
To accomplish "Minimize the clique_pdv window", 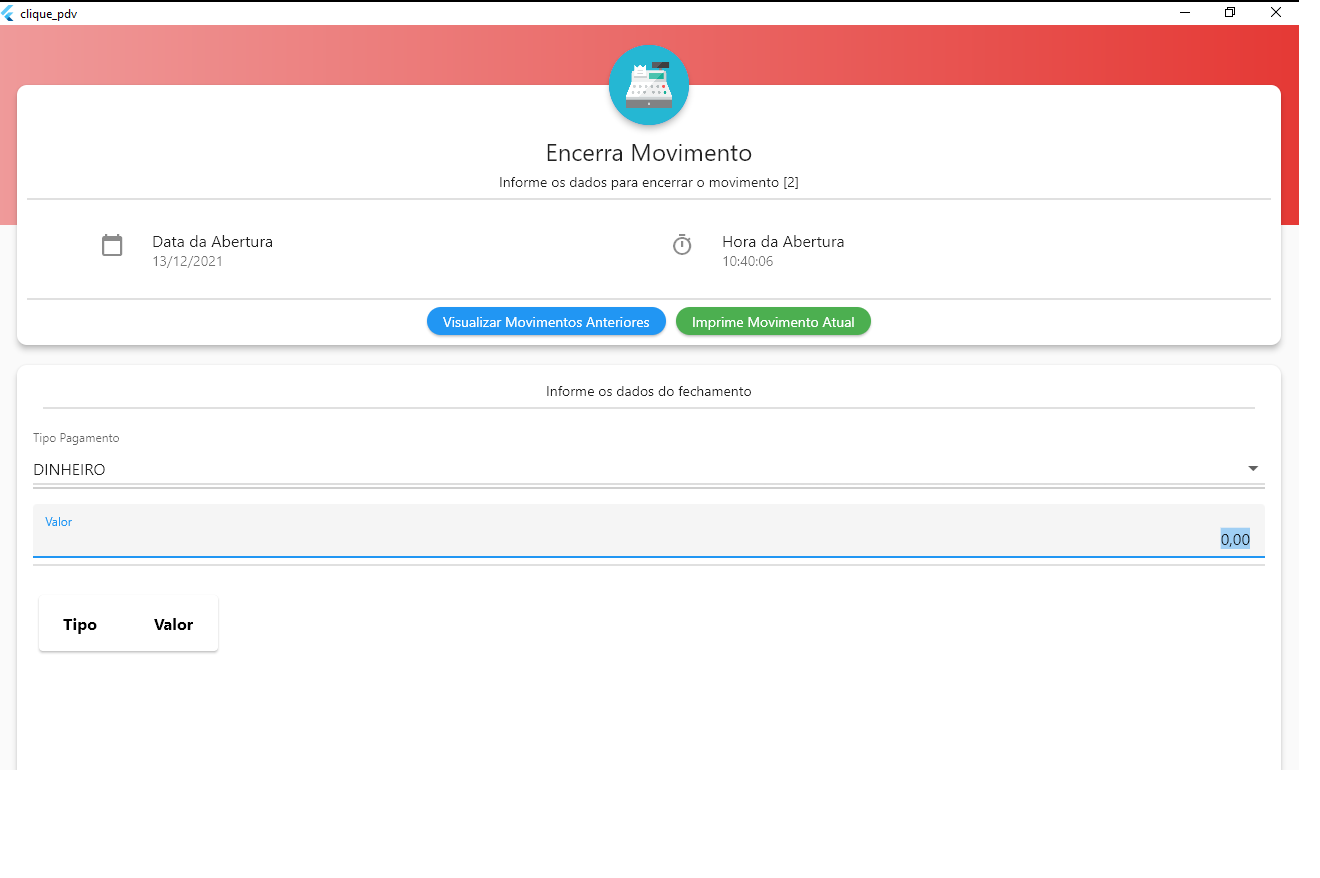I will (1185, 13).
